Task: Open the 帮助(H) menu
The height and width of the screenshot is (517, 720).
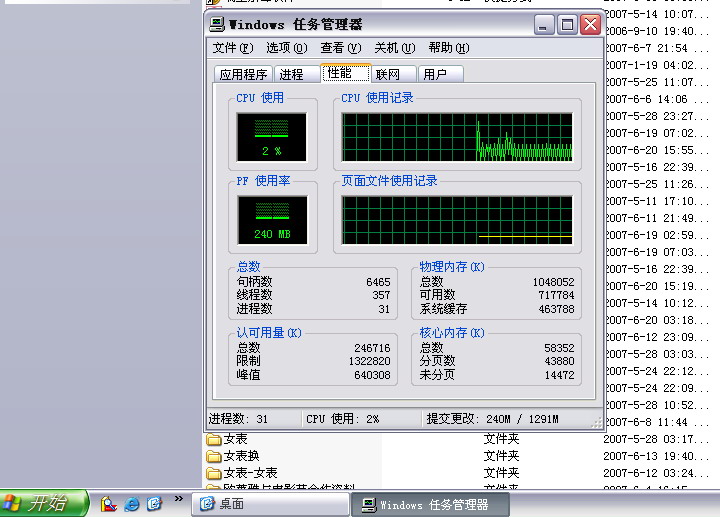Action: pyautogui.click(x=449, y=48)
